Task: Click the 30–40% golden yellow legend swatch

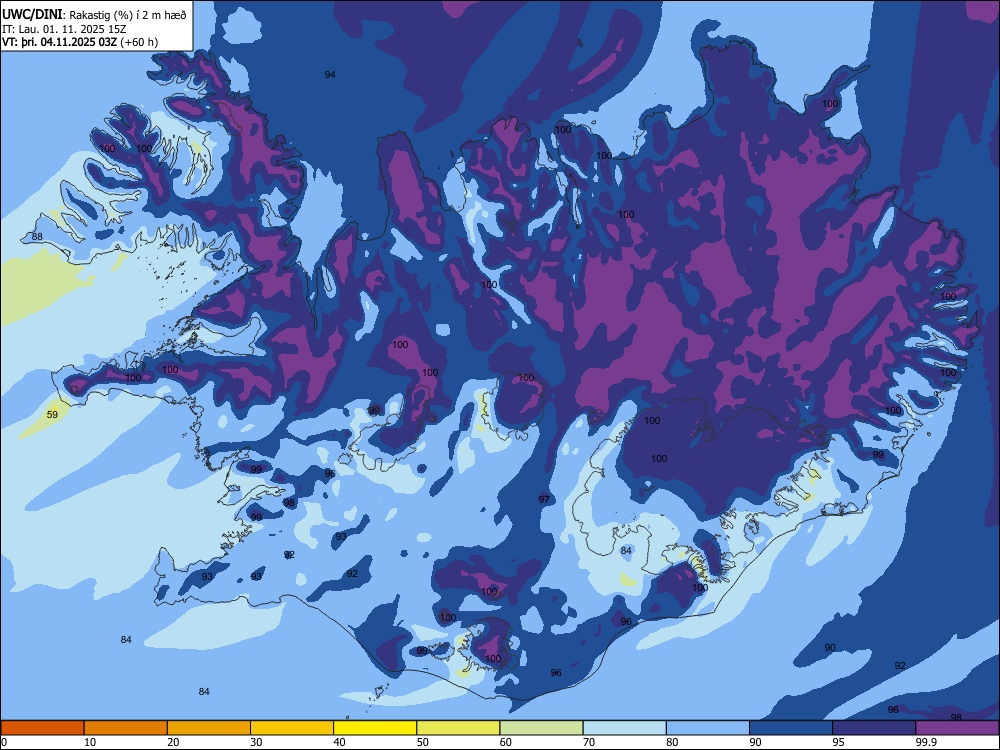Action: pyautogui.click(x=292, y=728)
